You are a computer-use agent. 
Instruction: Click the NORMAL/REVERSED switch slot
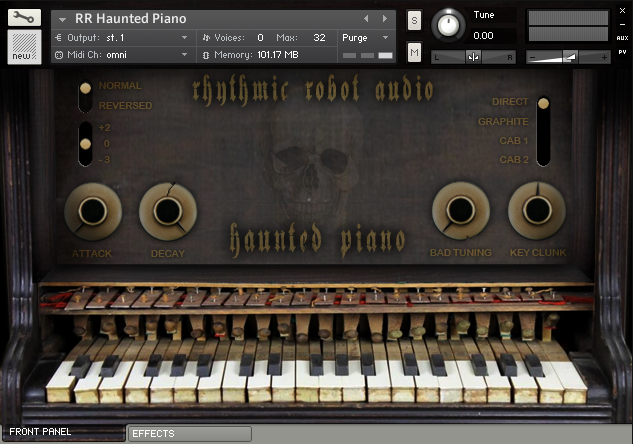point(85,97)
